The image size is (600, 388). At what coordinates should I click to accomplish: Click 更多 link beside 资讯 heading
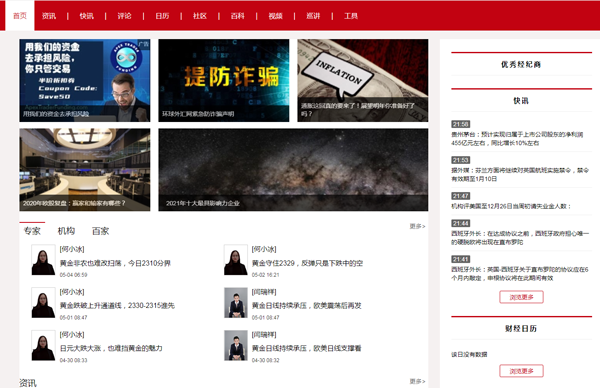click(417, 381)
